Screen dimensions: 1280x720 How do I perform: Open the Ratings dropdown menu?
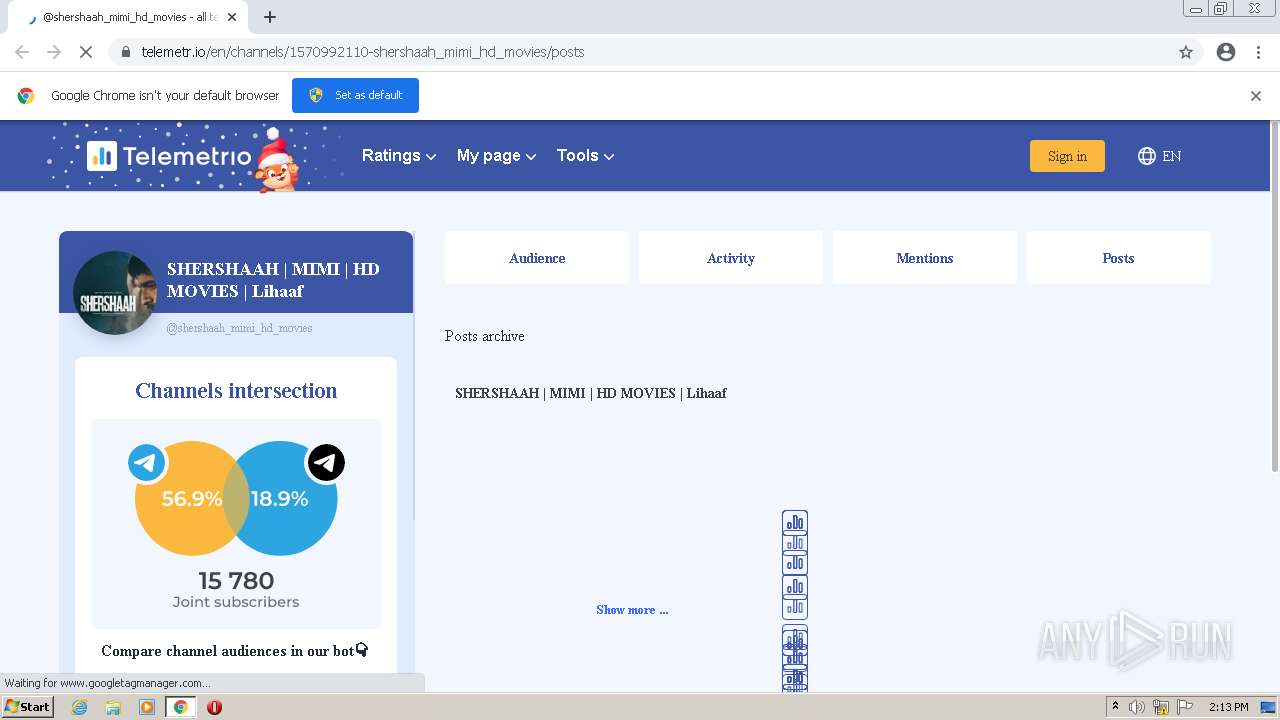tap(398, 156)
